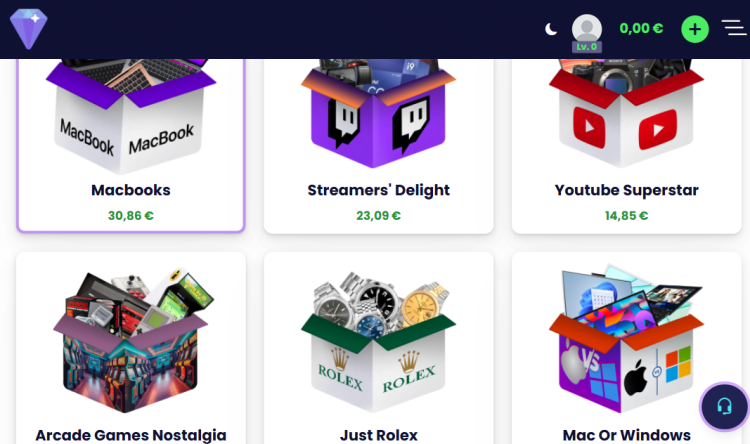Select the Just Rolex box image
Screen dimensions: 750x444
click(378, 342)
